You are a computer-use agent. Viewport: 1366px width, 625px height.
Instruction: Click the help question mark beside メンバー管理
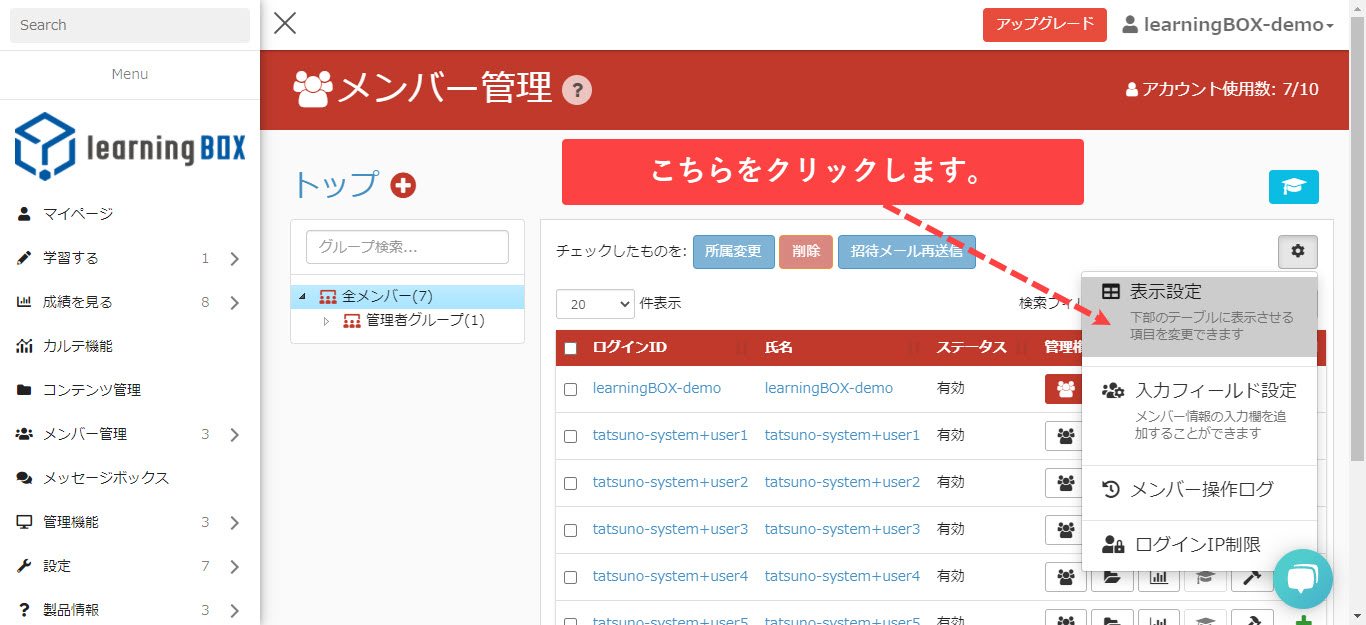pos(577,91)
